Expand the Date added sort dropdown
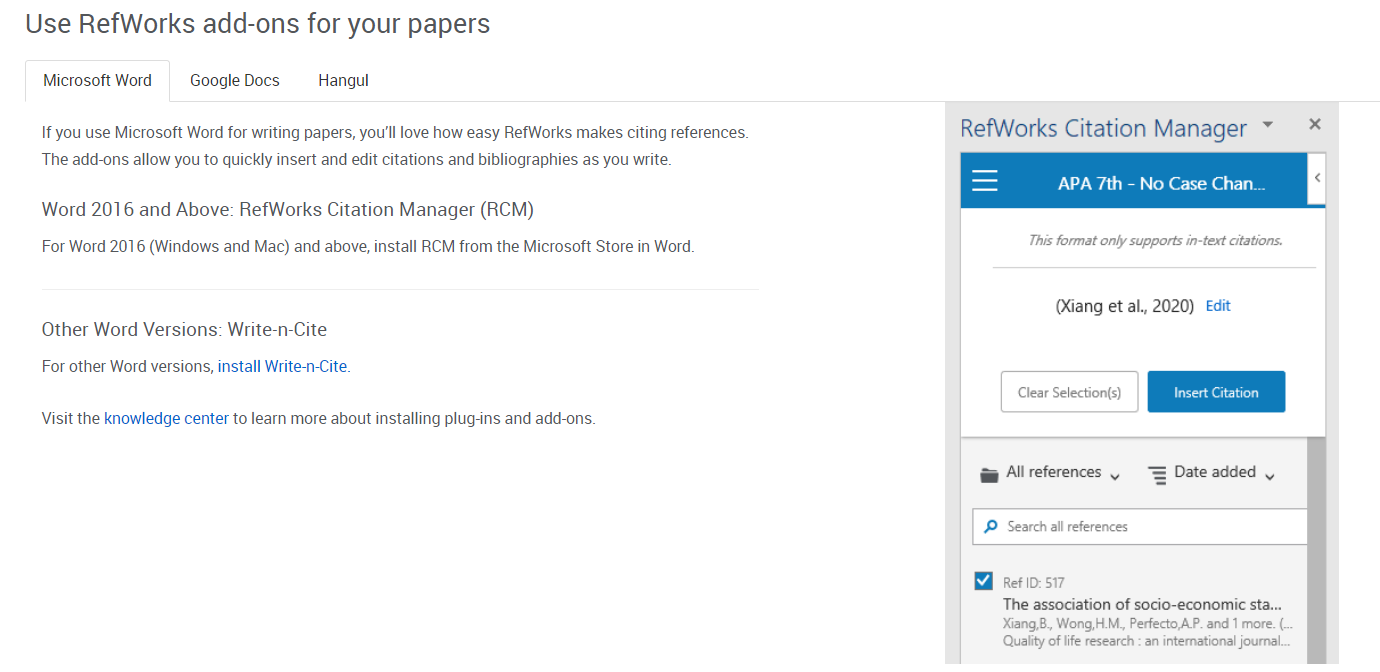Viewport: 1380px width, 672px height. pyautogui.click(x=1225, y=473)
